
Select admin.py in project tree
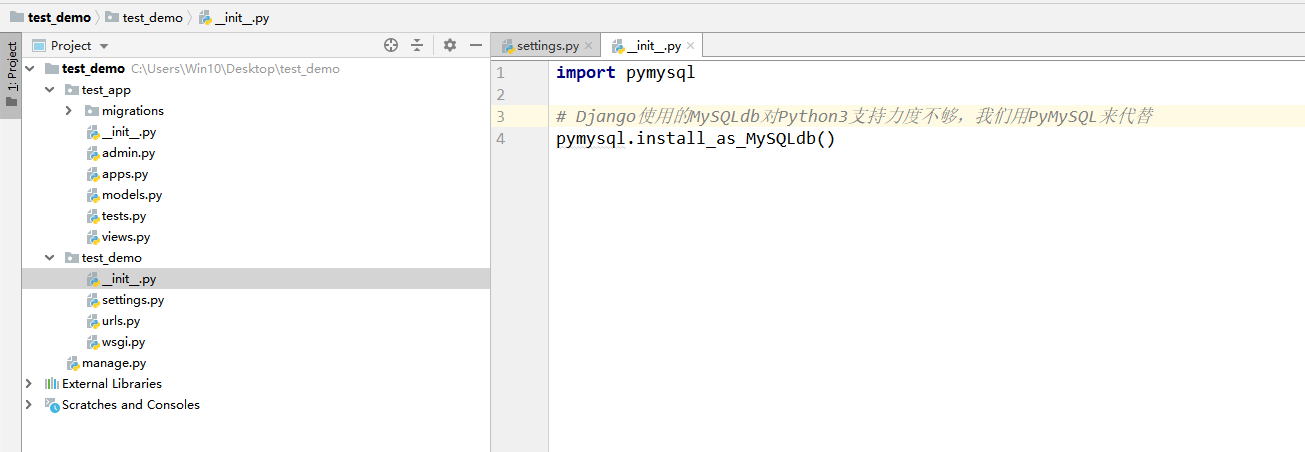coord(128,153)
